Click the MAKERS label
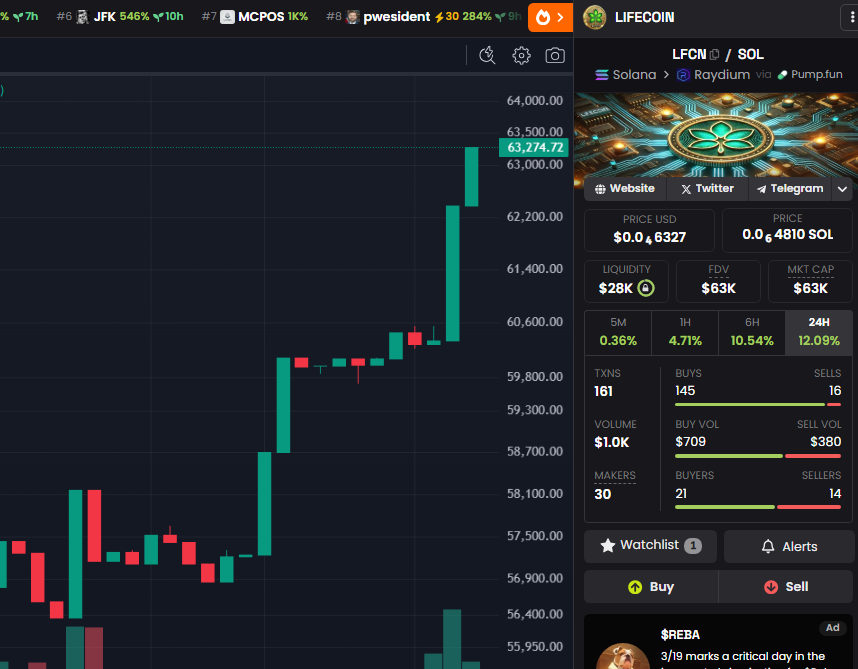 [x=615, y=475]
